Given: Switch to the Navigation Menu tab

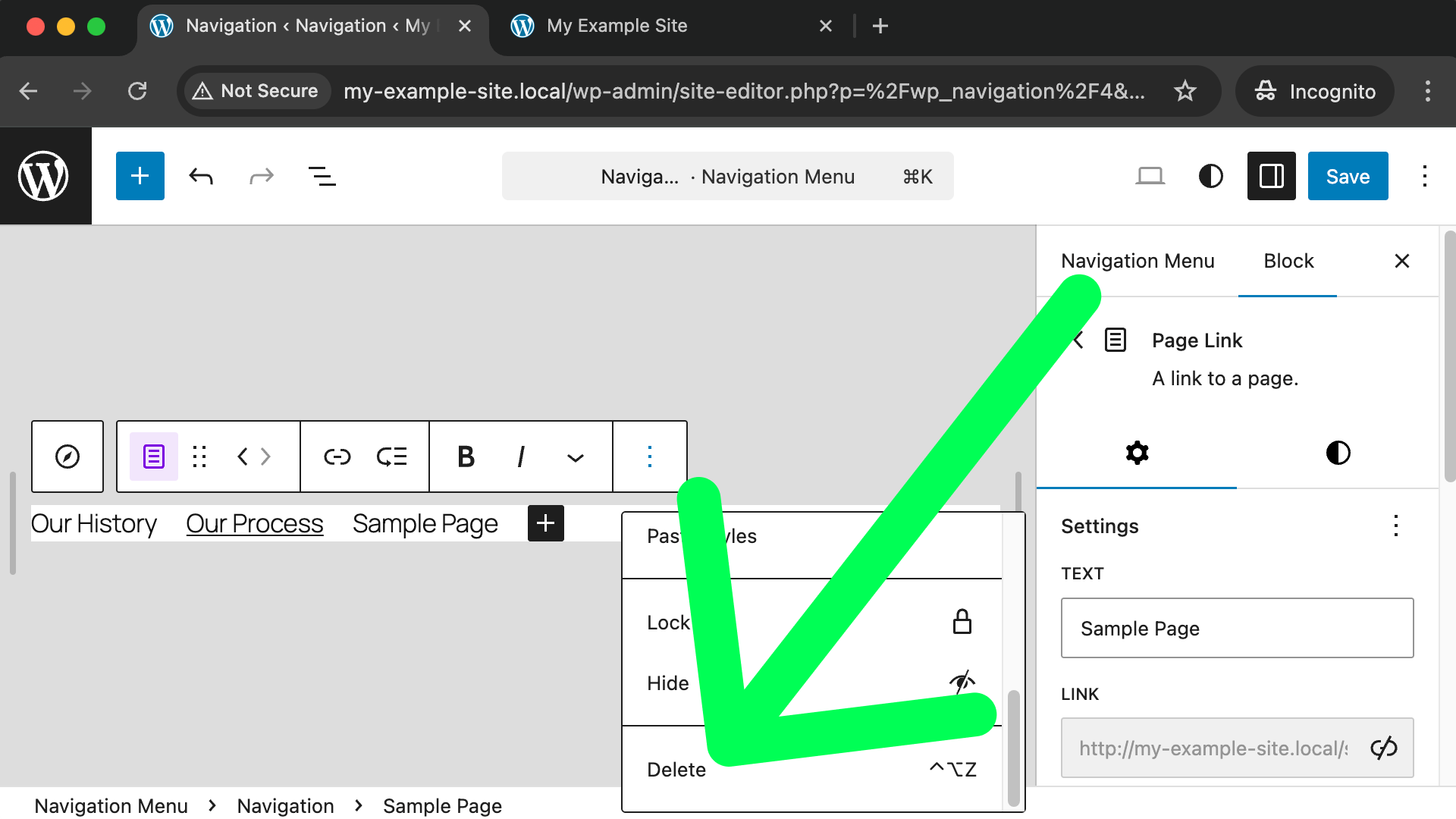Looking at the screenshot, I should click(x=1137, y=261).
